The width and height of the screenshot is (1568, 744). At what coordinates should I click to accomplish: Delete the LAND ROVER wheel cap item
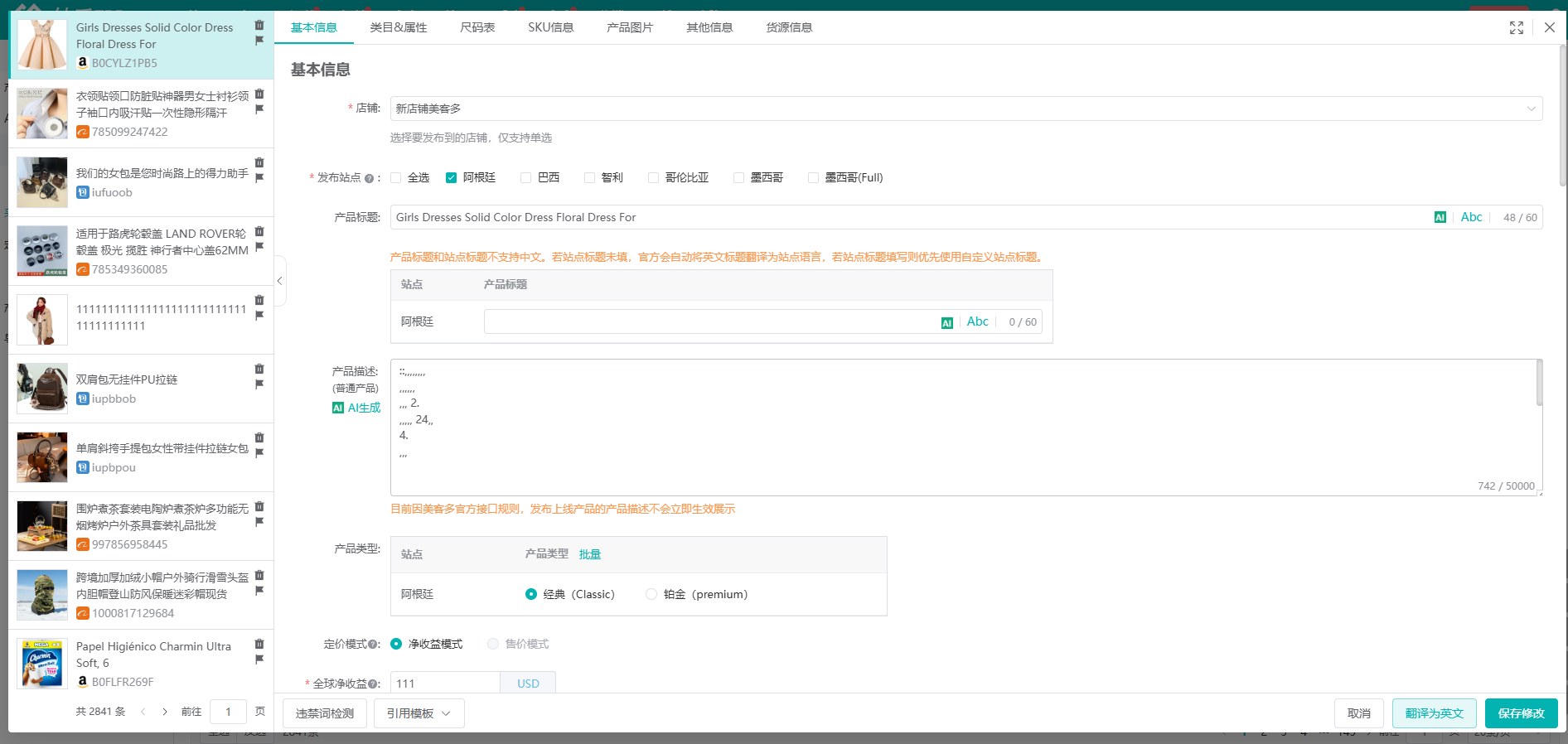coord(259,232)
